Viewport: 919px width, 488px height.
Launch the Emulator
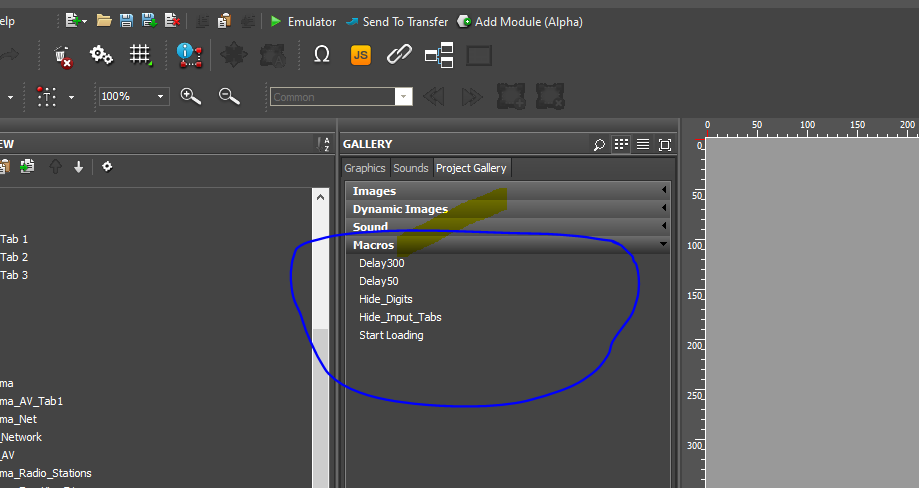point(303,21)
